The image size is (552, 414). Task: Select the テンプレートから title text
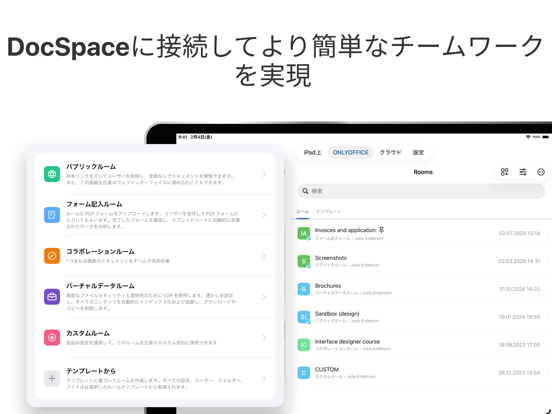point(91,371)
